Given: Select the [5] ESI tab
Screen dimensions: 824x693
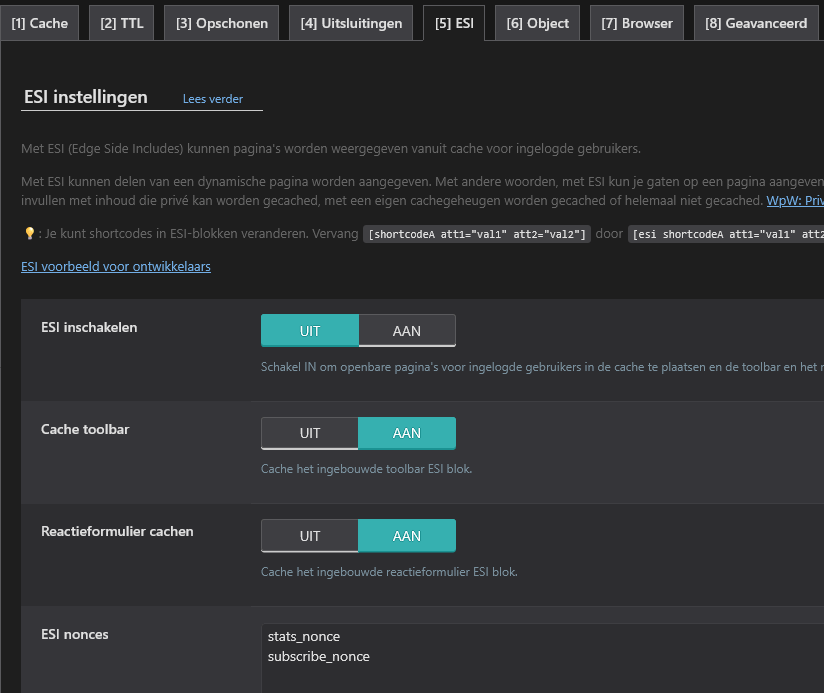Looking at the screenshot, I should click(x=454, y=23).
